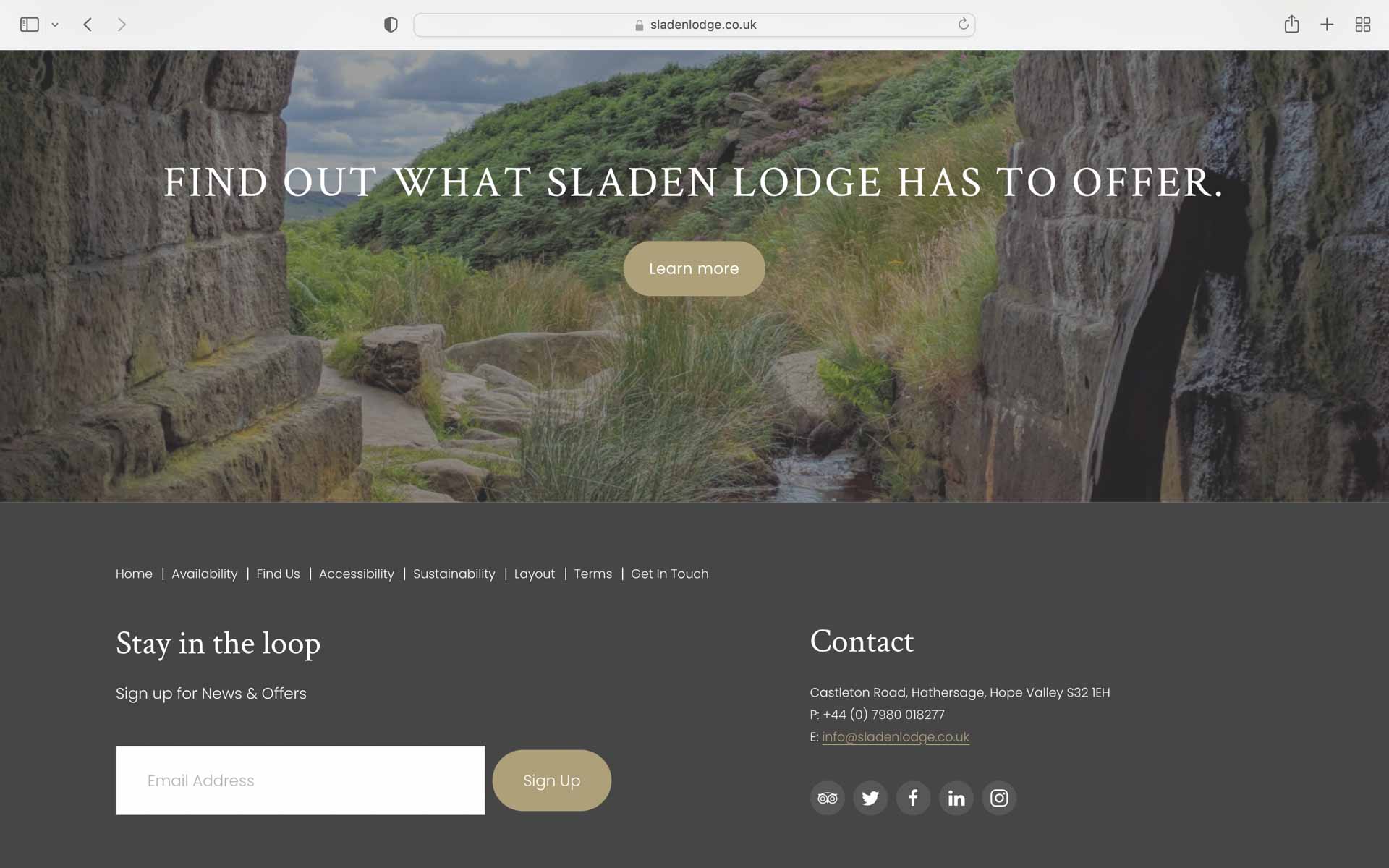The width and height of the screenshot is (1389, 868).
Task: Open the Facebook social icon
Action: tap(913, 798)
